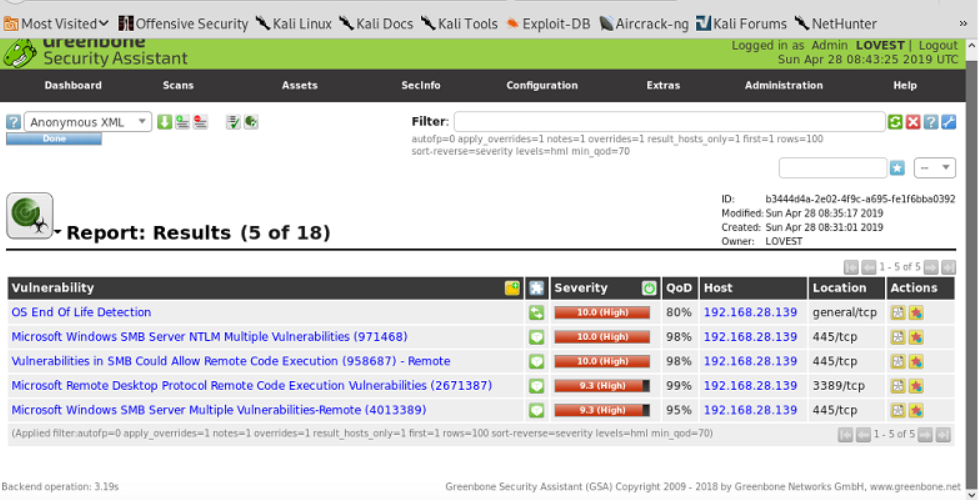Click the add-to-assets icon with green plus
This screenshot has width=979, height=500.
182,122
